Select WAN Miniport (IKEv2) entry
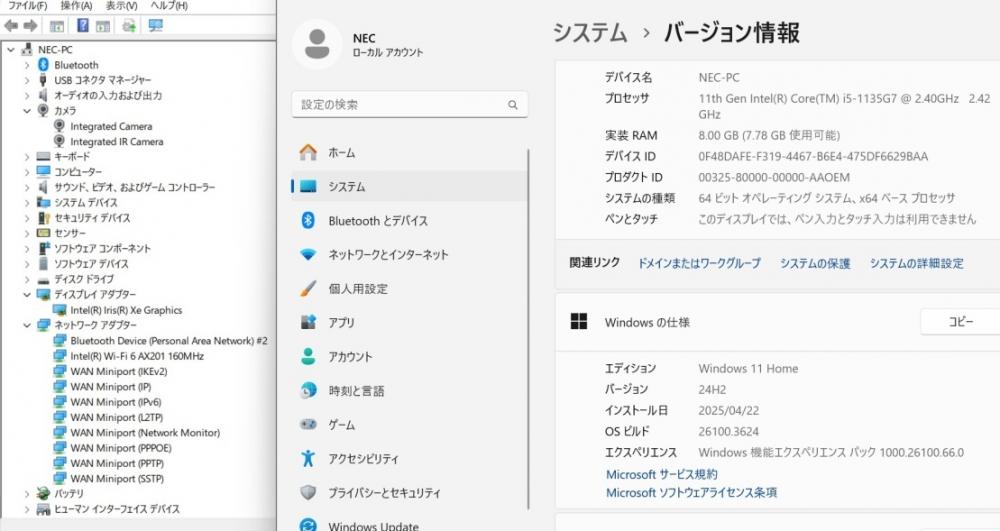Image resolution: width=1000 pixels, height=531 pixels. (119, 372)
